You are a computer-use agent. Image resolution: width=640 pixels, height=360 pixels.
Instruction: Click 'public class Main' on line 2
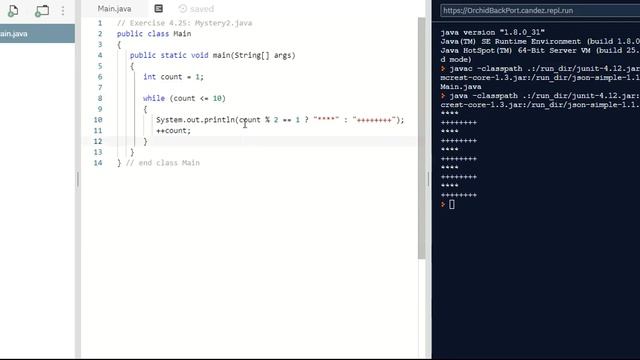tap(154, 34)
